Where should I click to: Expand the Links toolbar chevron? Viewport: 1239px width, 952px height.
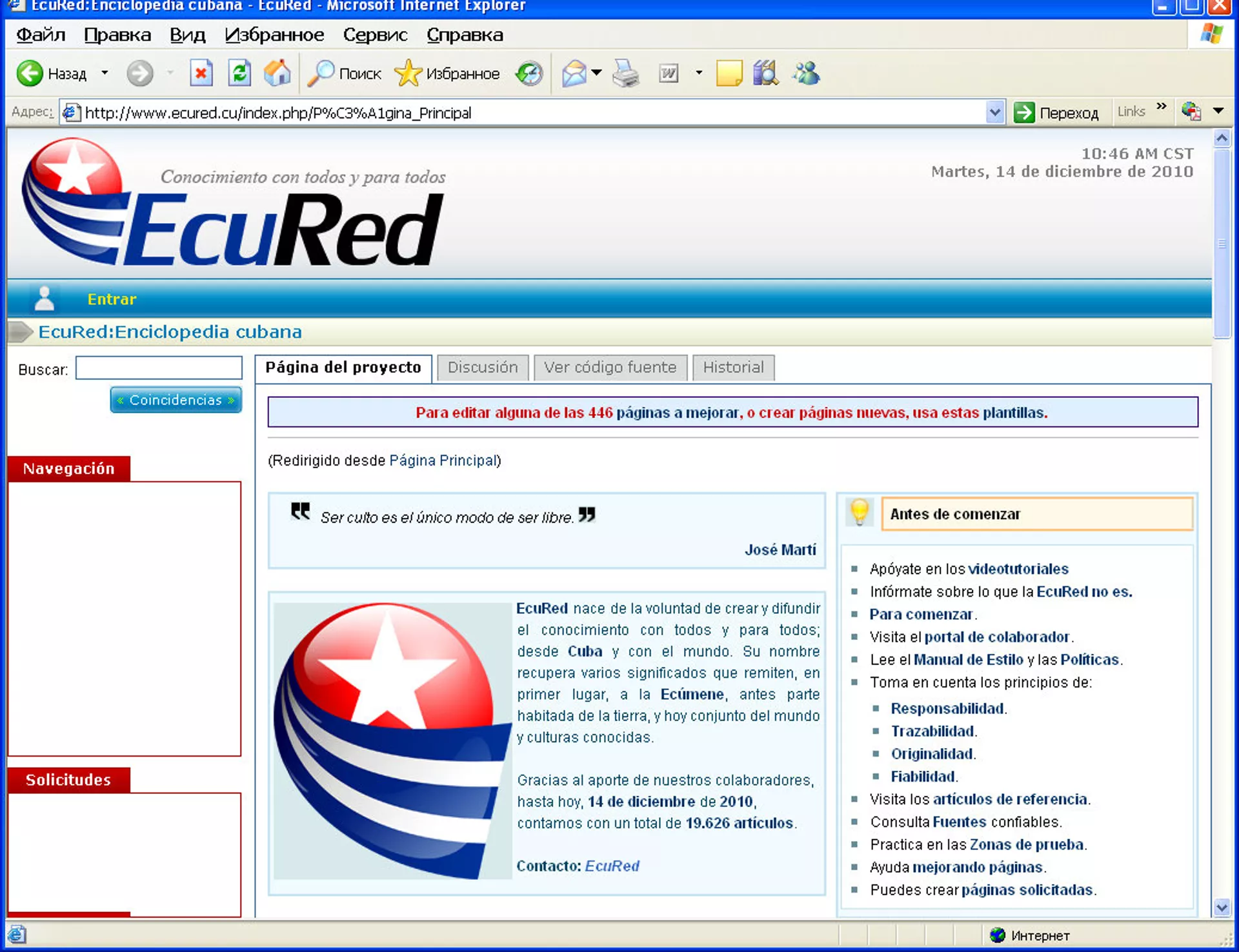click(x=1162, y=106)
